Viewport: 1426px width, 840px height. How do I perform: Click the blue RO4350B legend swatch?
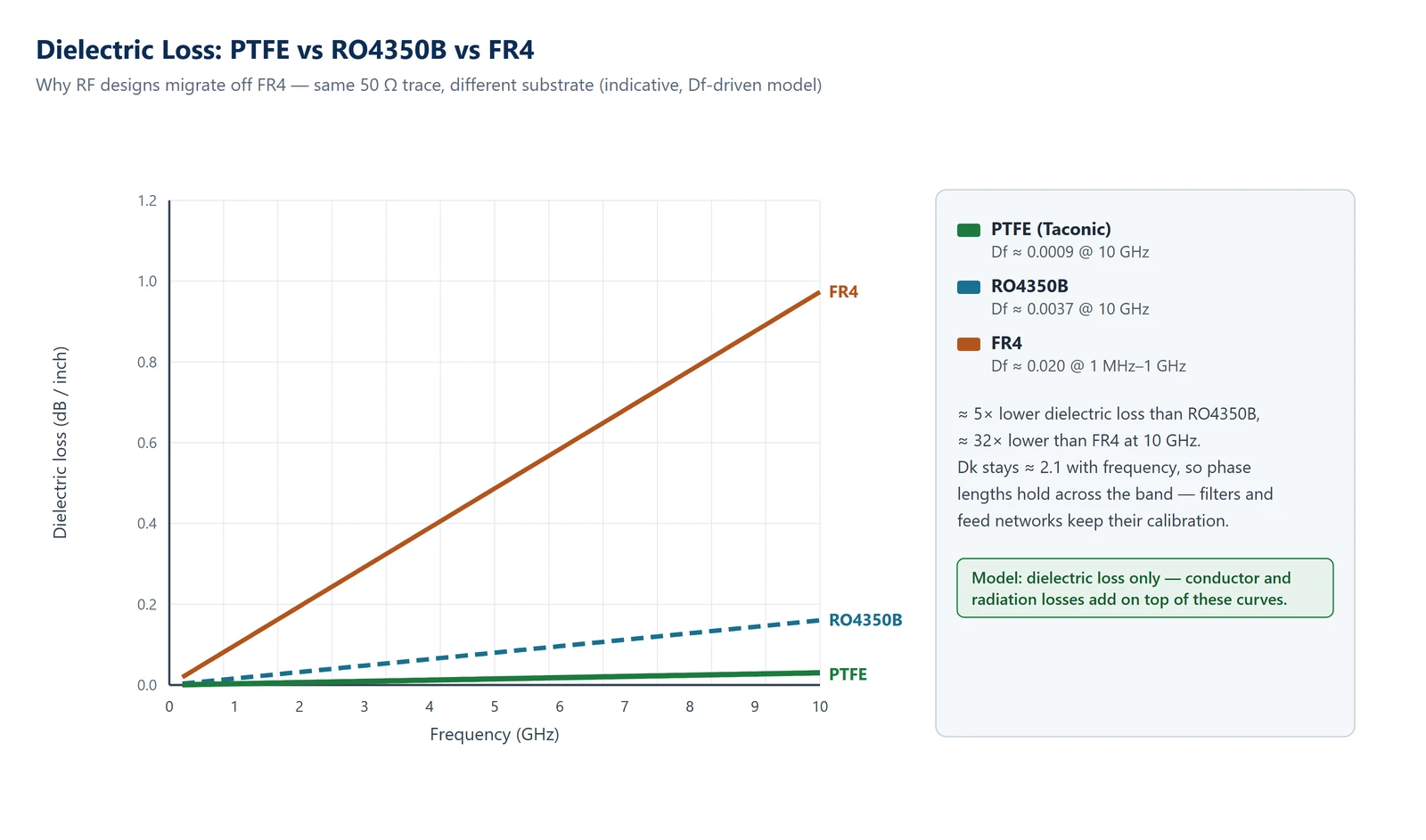coord(968,287)
